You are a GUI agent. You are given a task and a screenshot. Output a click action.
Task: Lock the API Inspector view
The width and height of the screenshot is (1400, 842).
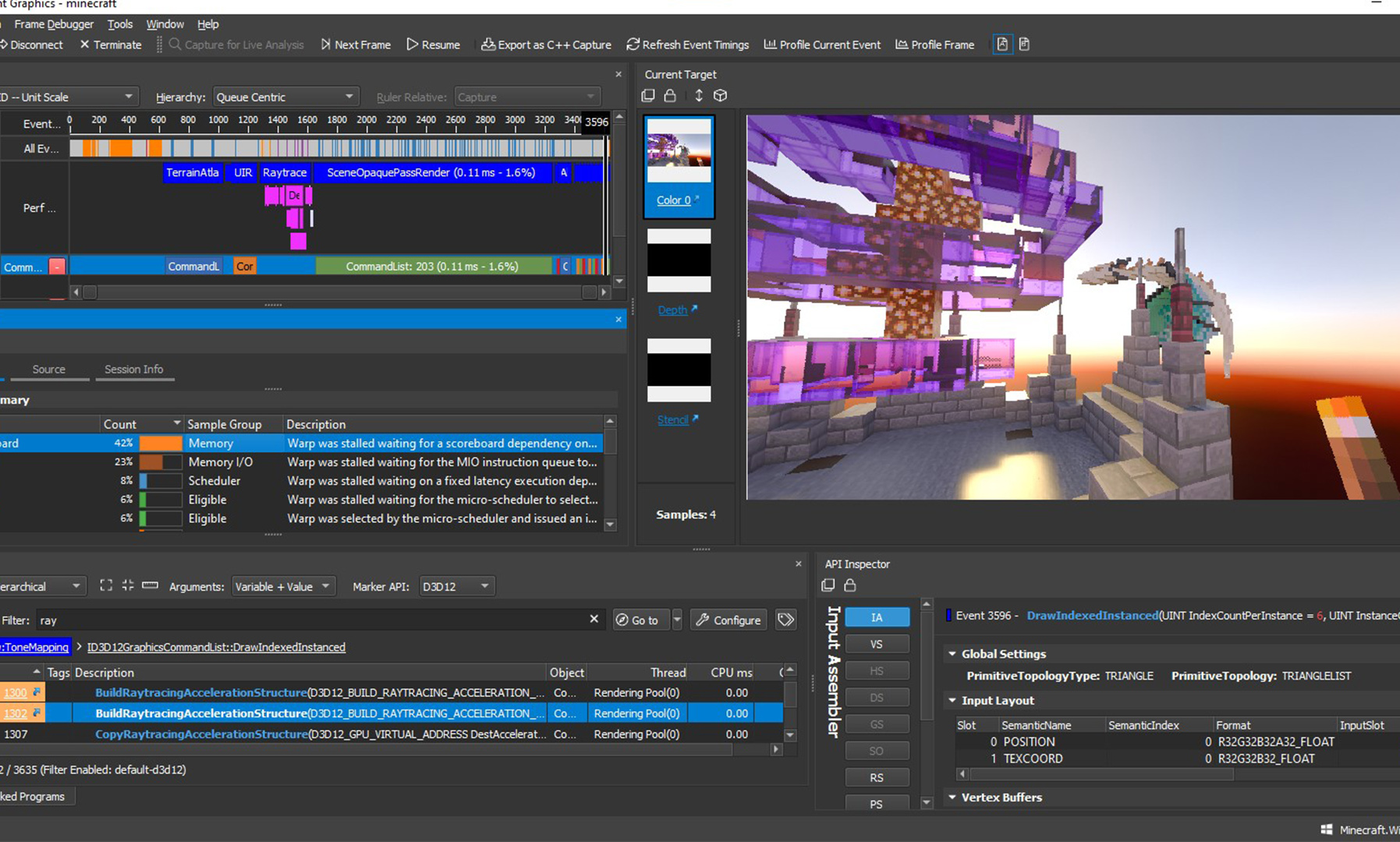pyautogui.click(x=850, y=585)
